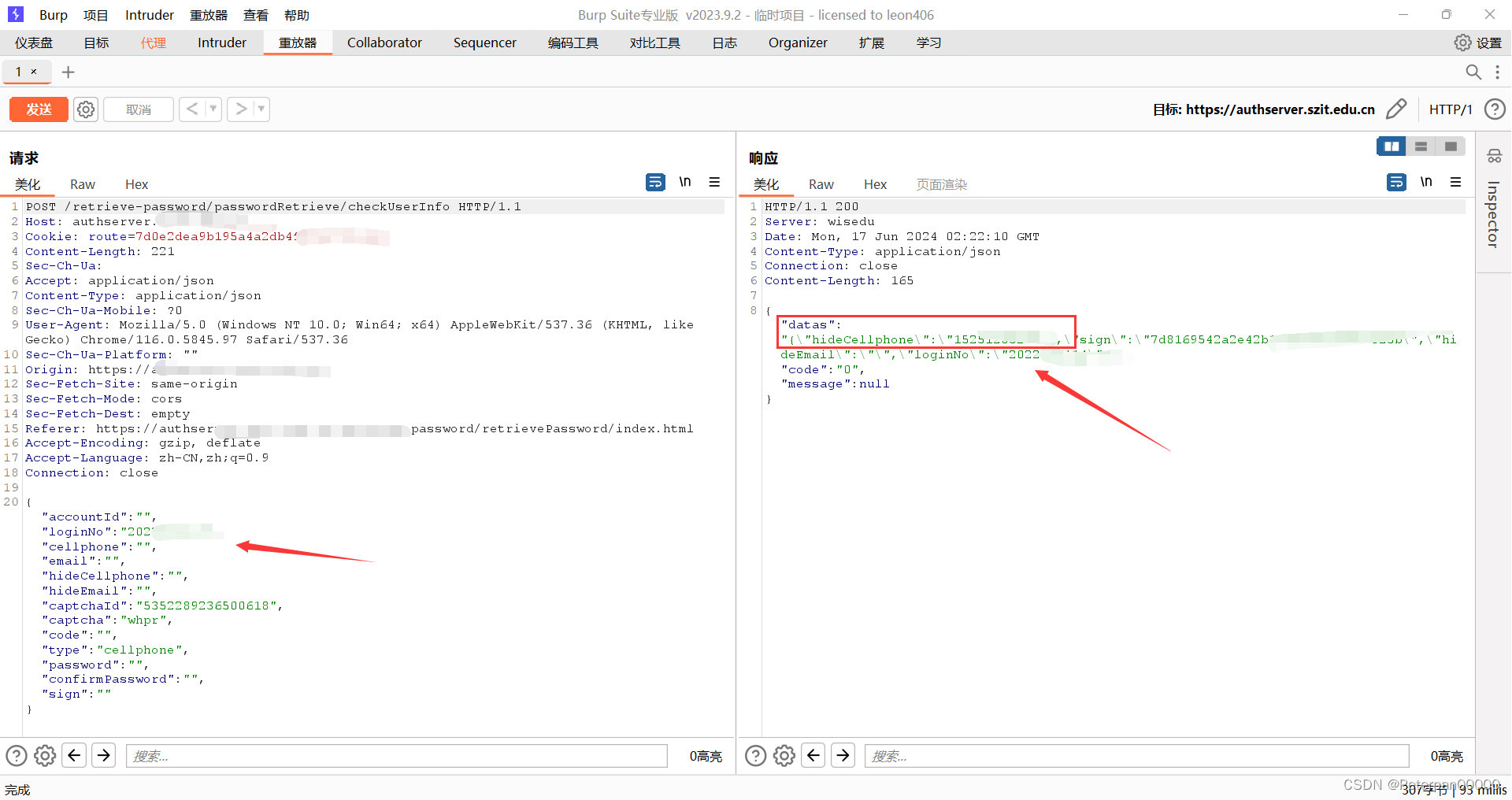
Task: Switch to the 代理 proxy tab
Action: tap(154, 43)
